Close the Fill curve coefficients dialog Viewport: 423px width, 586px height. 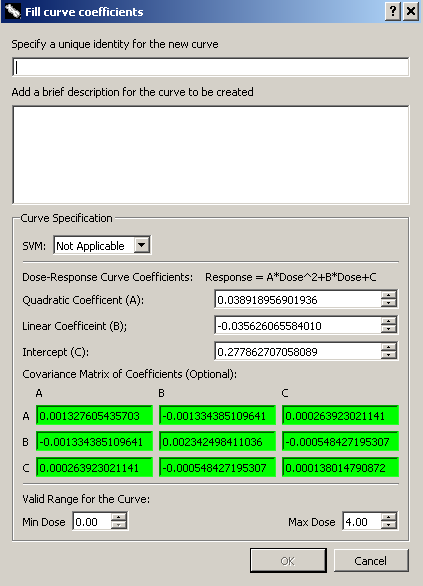pos(411,12)
